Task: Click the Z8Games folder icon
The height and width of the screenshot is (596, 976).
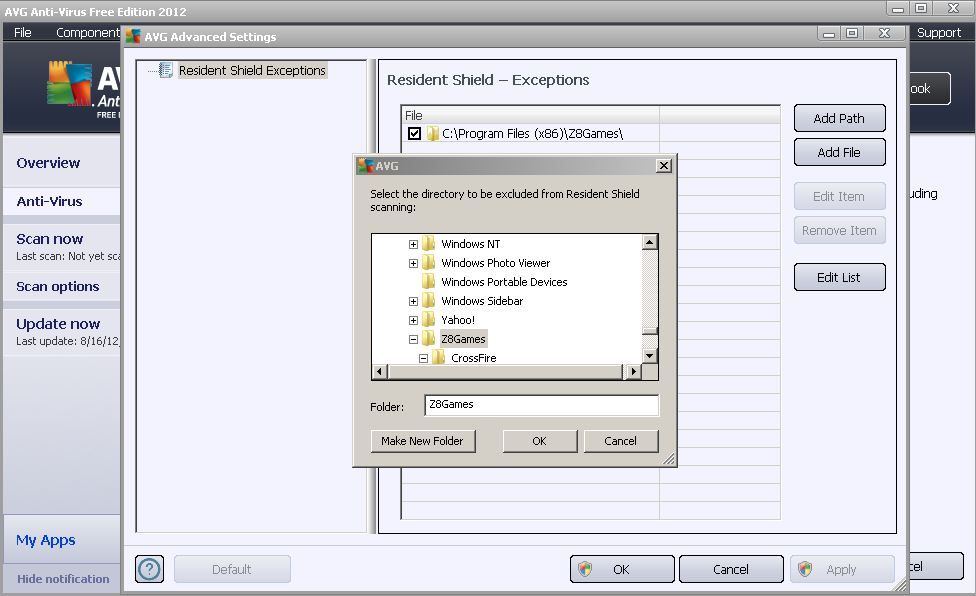Action: 428,338
